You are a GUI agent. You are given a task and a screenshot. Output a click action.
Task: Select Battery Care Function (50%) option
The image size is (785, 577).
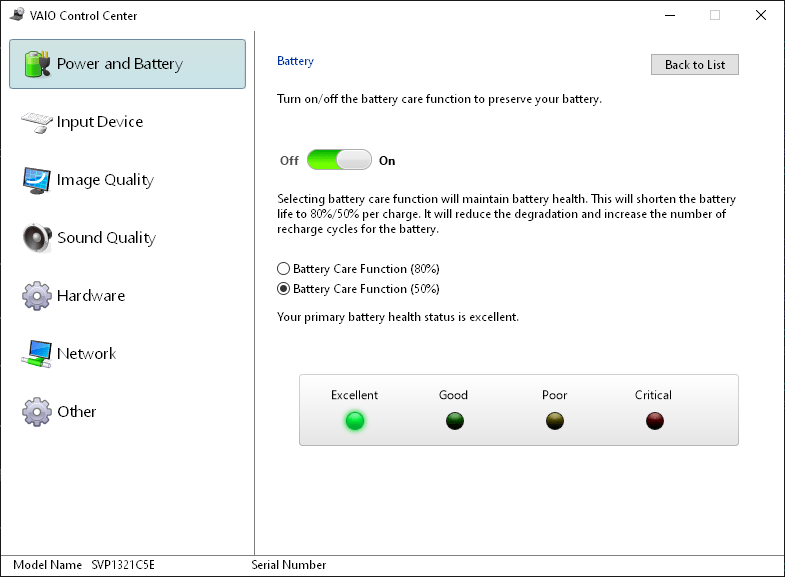[358, 289]
